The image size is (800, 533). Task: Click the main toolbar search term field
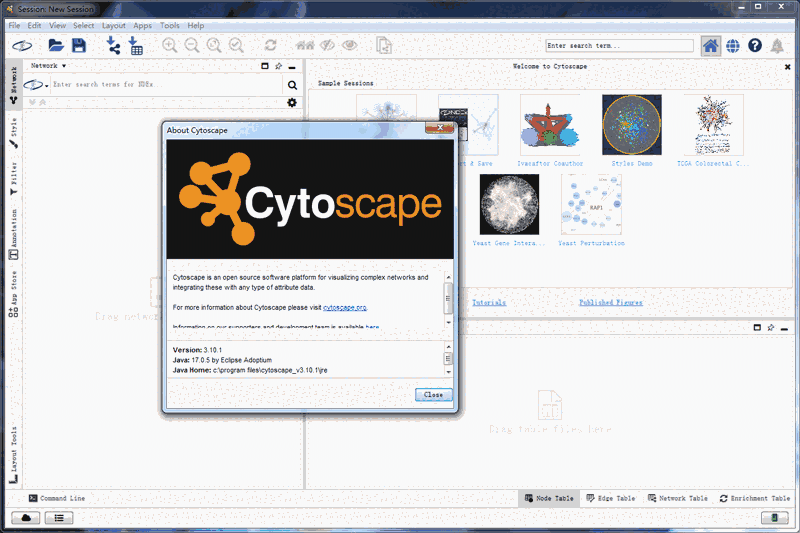(619, 46)
